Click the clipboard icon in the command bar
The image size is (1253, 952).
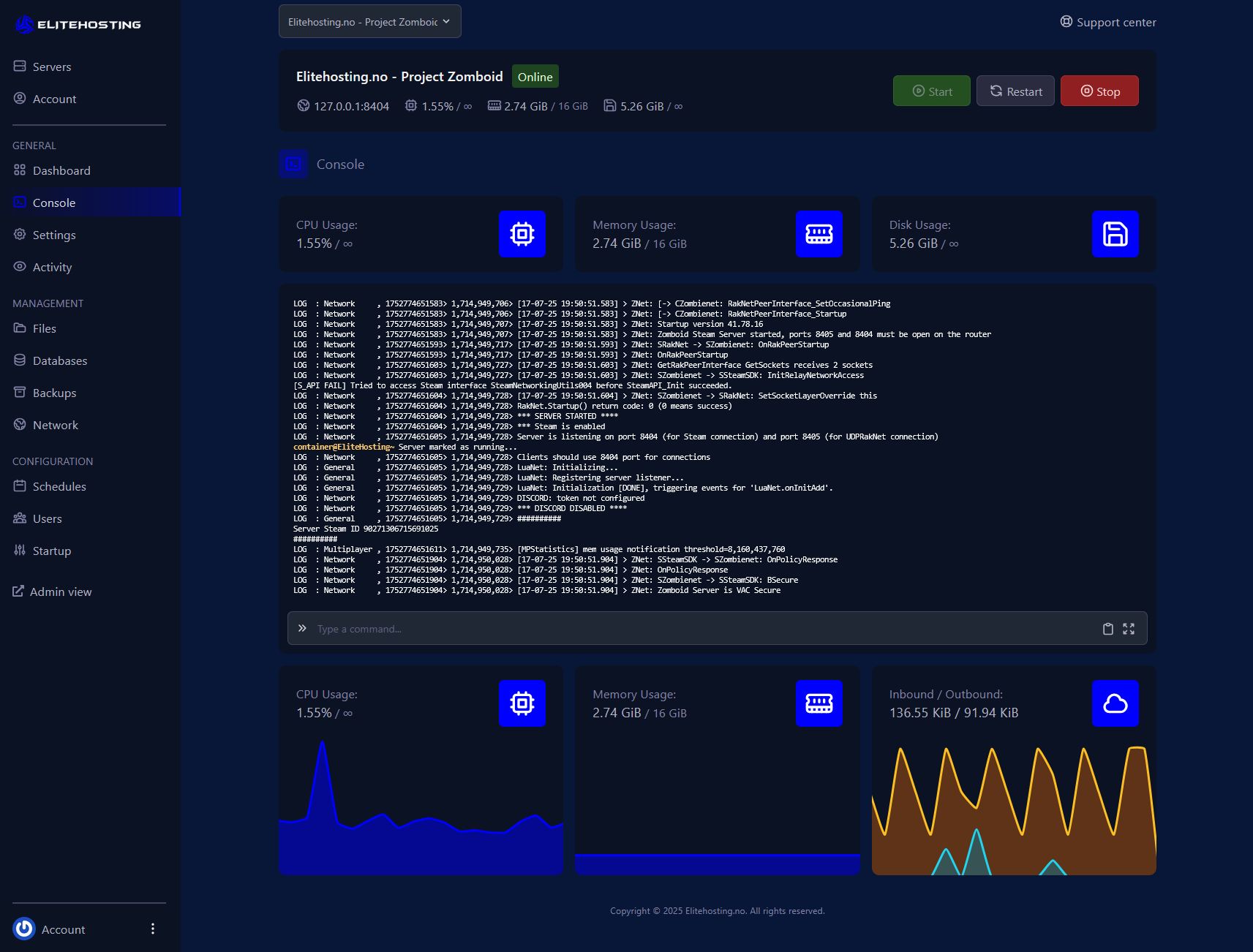tap(1107, 629)
